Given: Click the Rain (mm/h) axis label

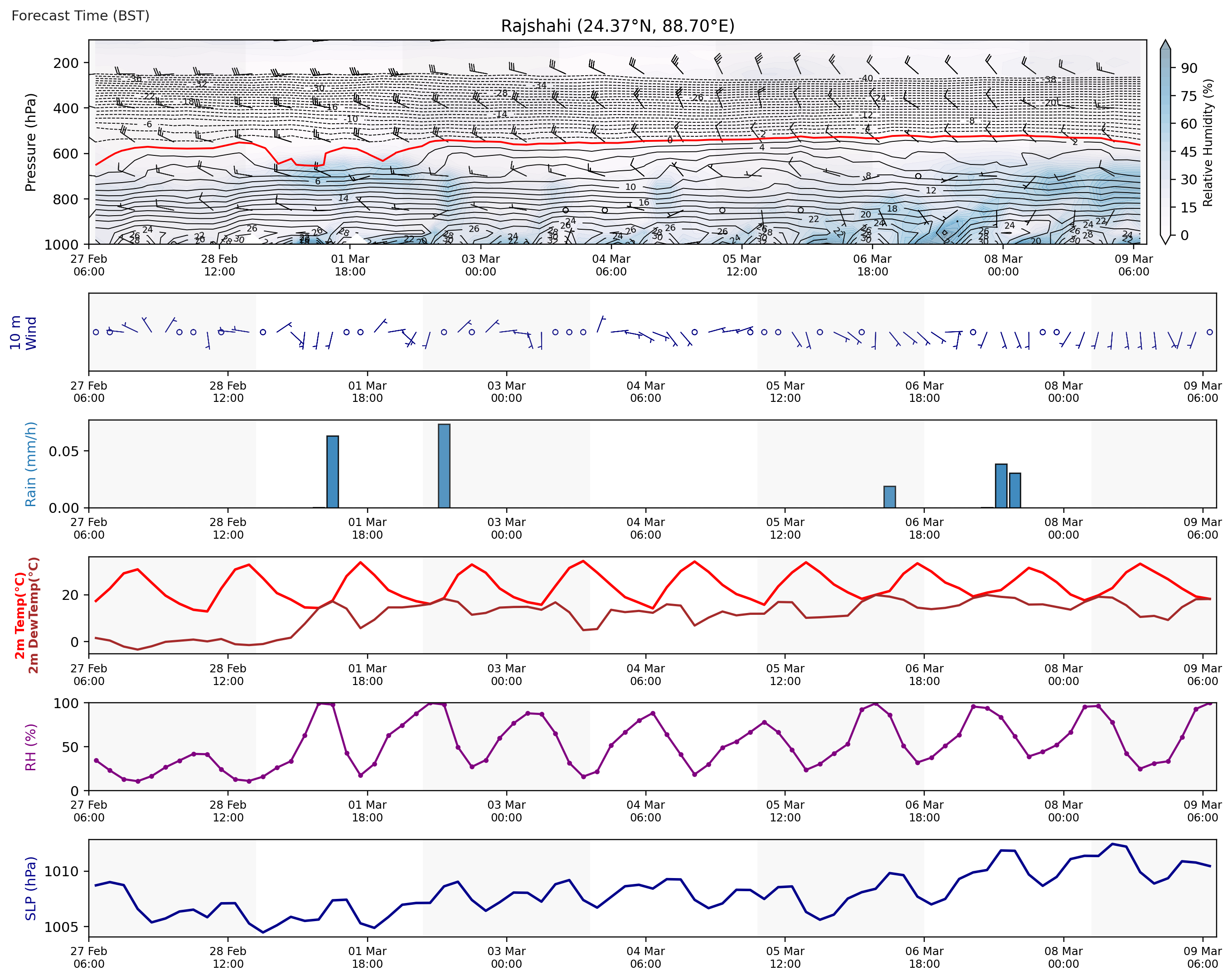Looking at the screenshot, I should [31, 464].
